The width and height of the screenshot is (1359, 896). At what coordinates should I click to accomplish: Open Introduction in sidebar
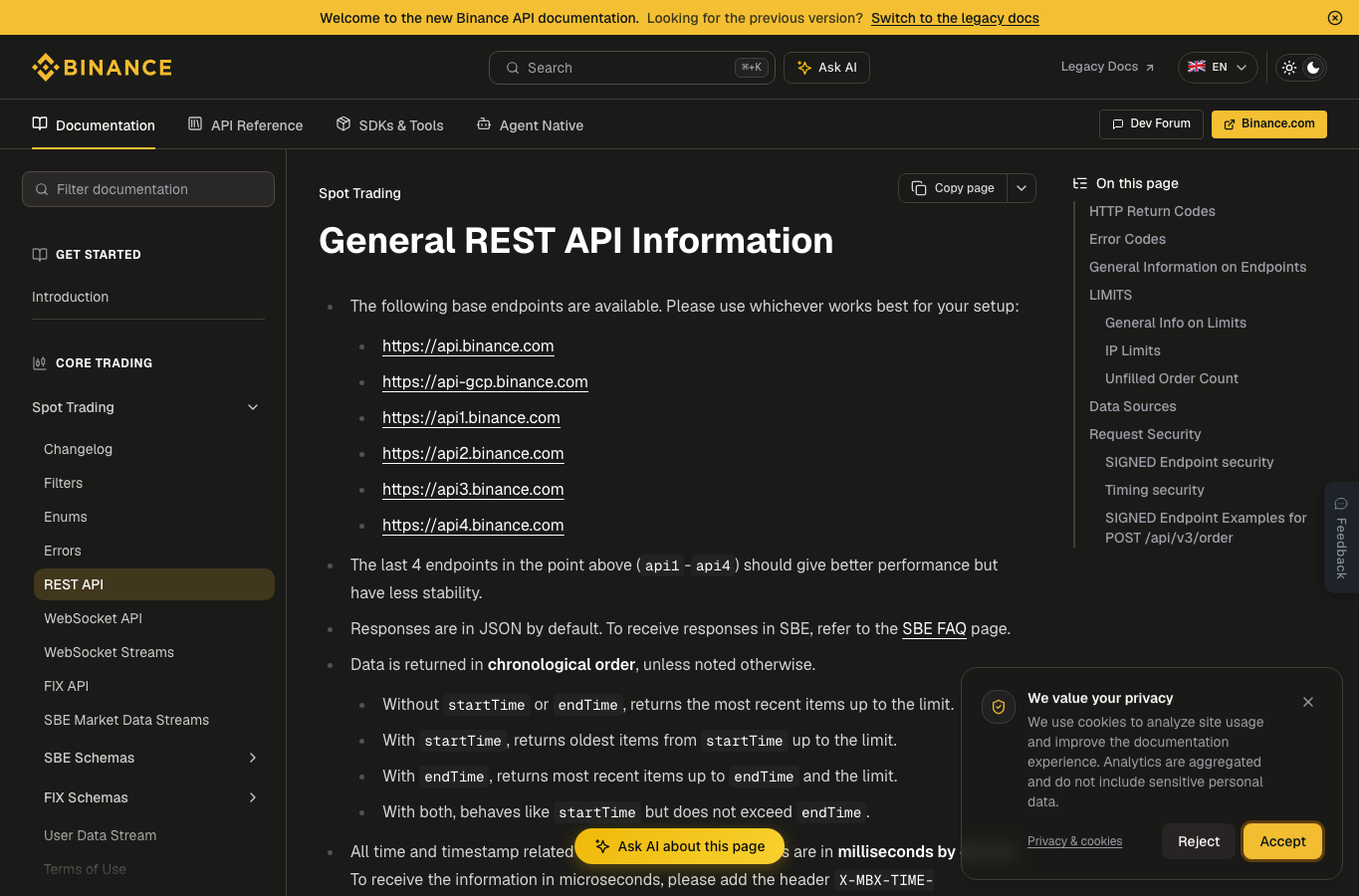pyautogui.click(x=71, y=297)
